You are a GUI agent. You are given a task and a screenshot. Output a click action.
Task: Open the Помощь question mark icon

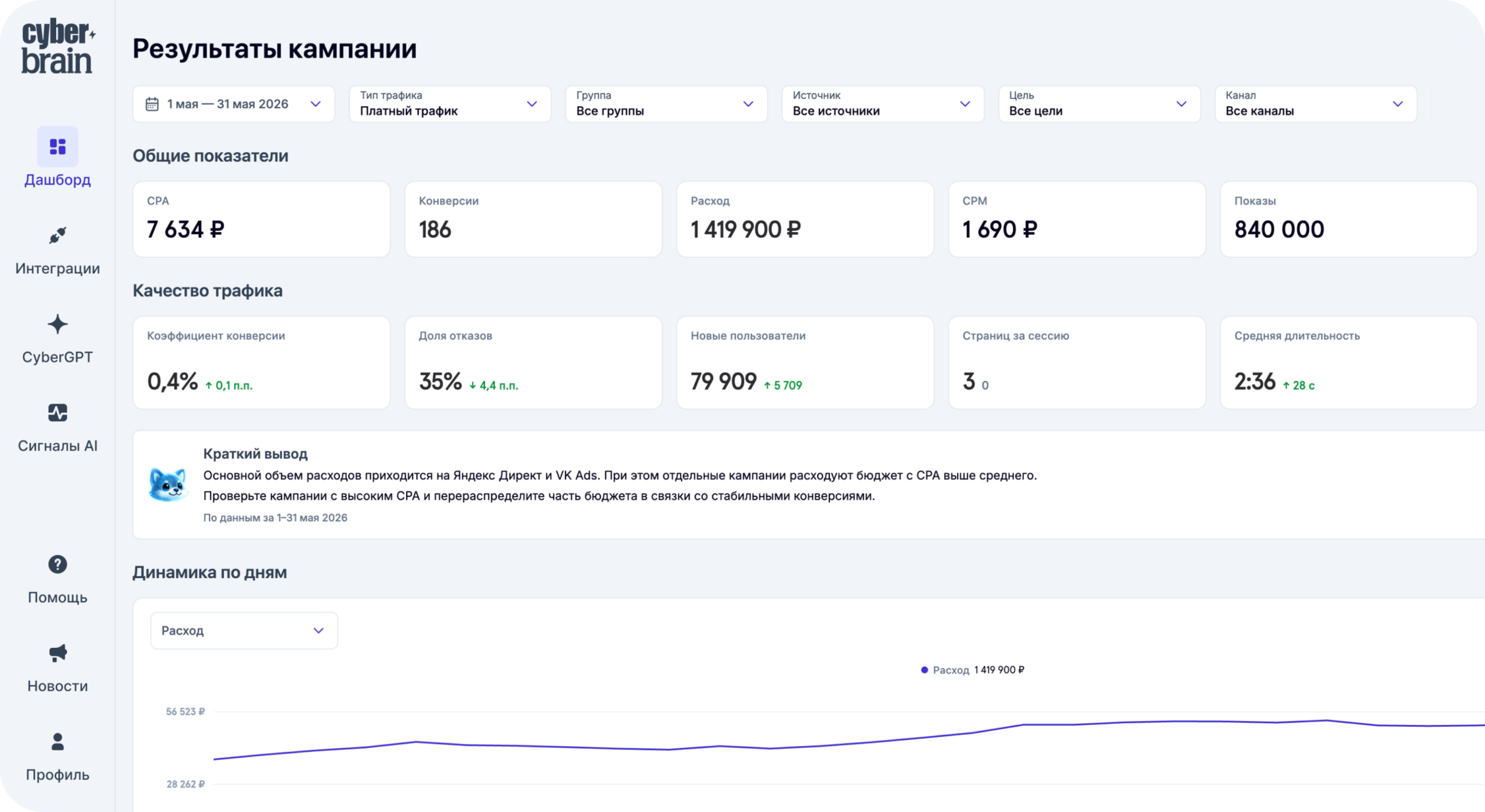[x=57, y=564]
